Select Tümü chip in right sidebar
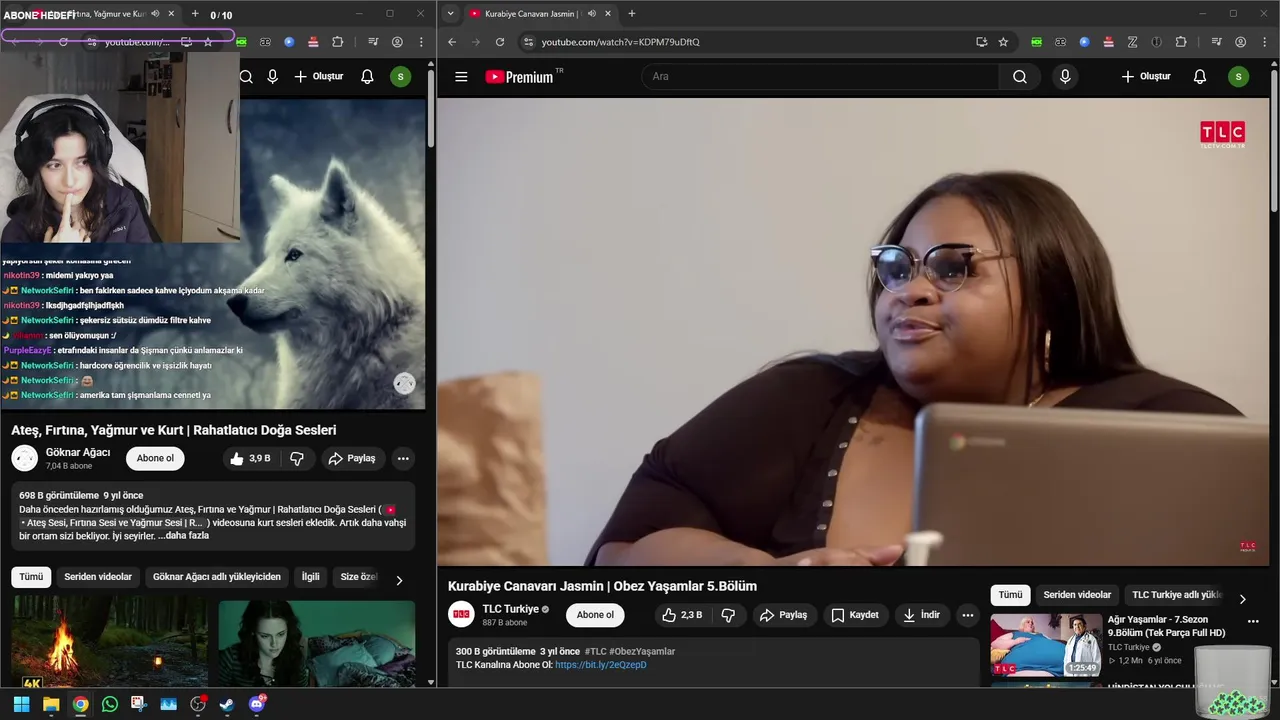The height and width of the screenshot is (720, 1280). coord(1010,595)
